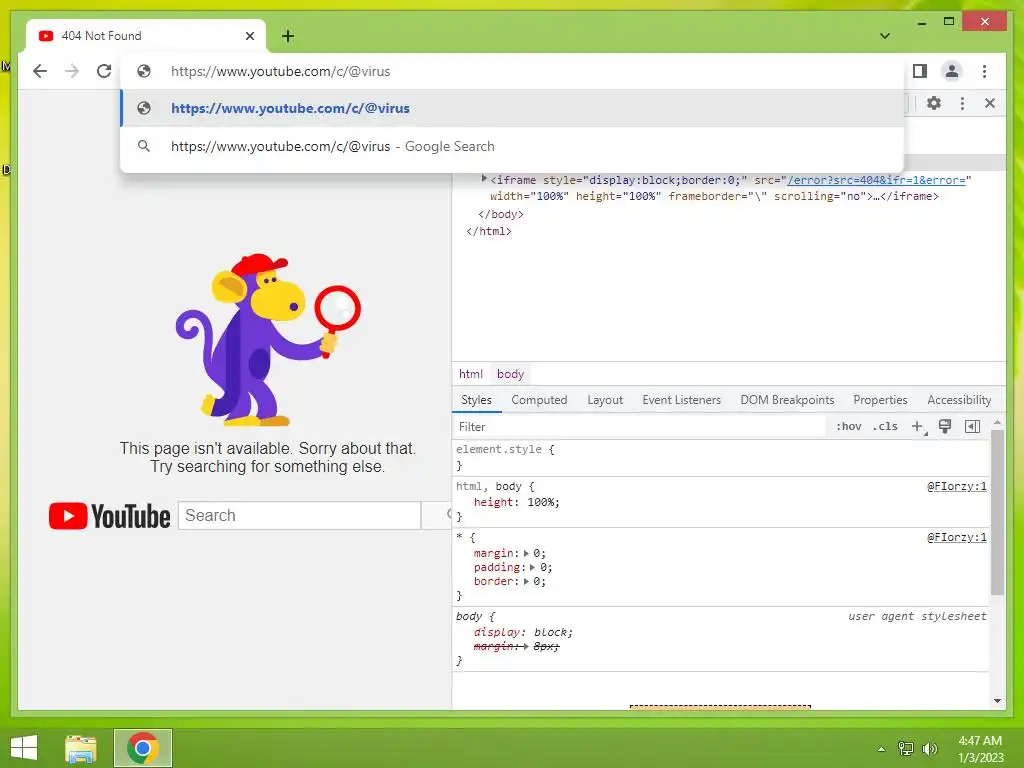The width and height of the screenshot is (1024, 768).
Task: Click the body breadcrumb
Action: click(510, 374)
